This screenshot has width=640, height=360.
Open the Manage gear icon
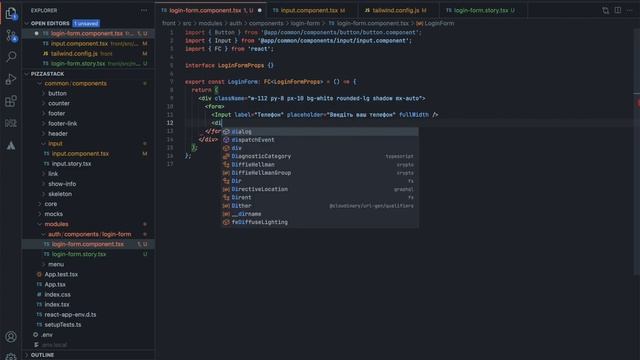click(11, 356)
